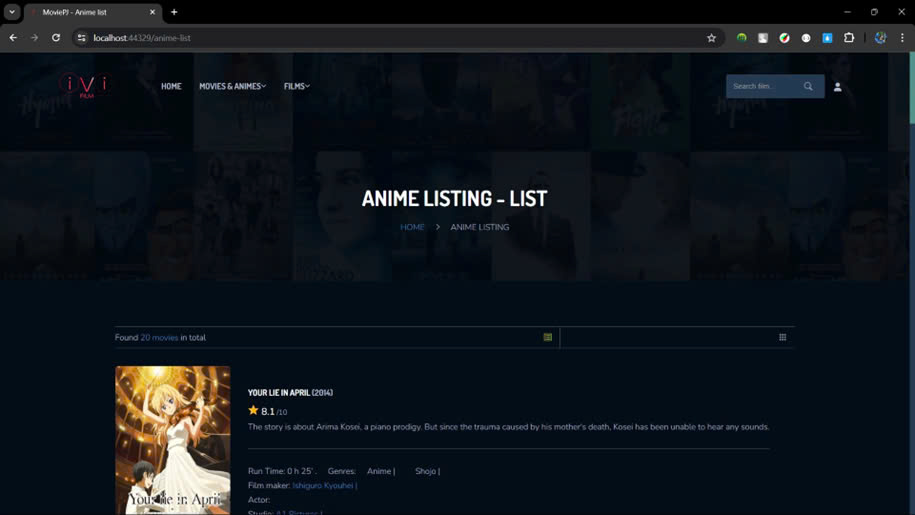This screenshot has width=915, height=515.
Task: Click the search magnifier icon
Action: [x=808, y=86]
